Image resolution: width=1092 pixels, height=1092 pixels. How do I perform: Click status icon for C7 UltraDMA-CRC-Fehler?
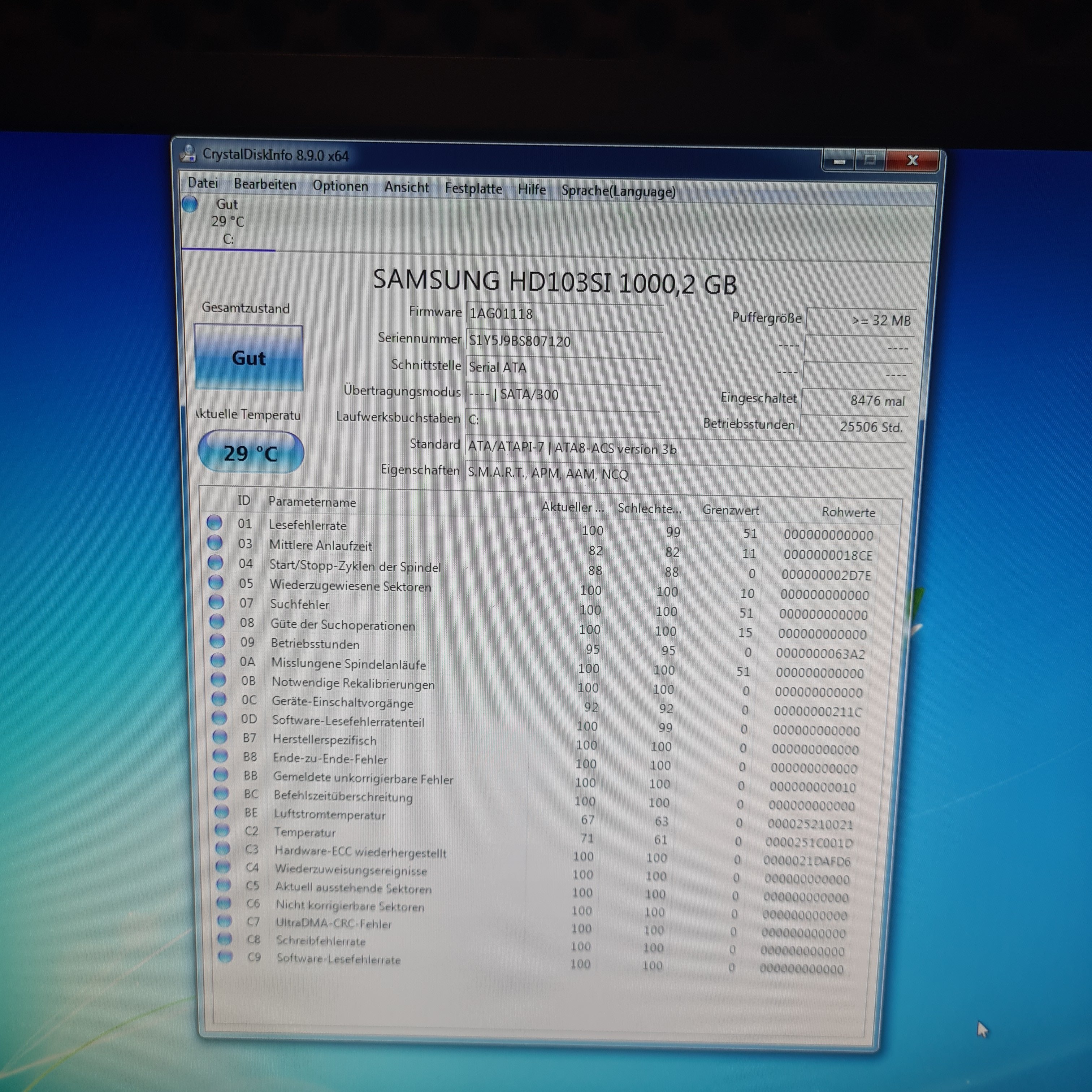[225, 920]
